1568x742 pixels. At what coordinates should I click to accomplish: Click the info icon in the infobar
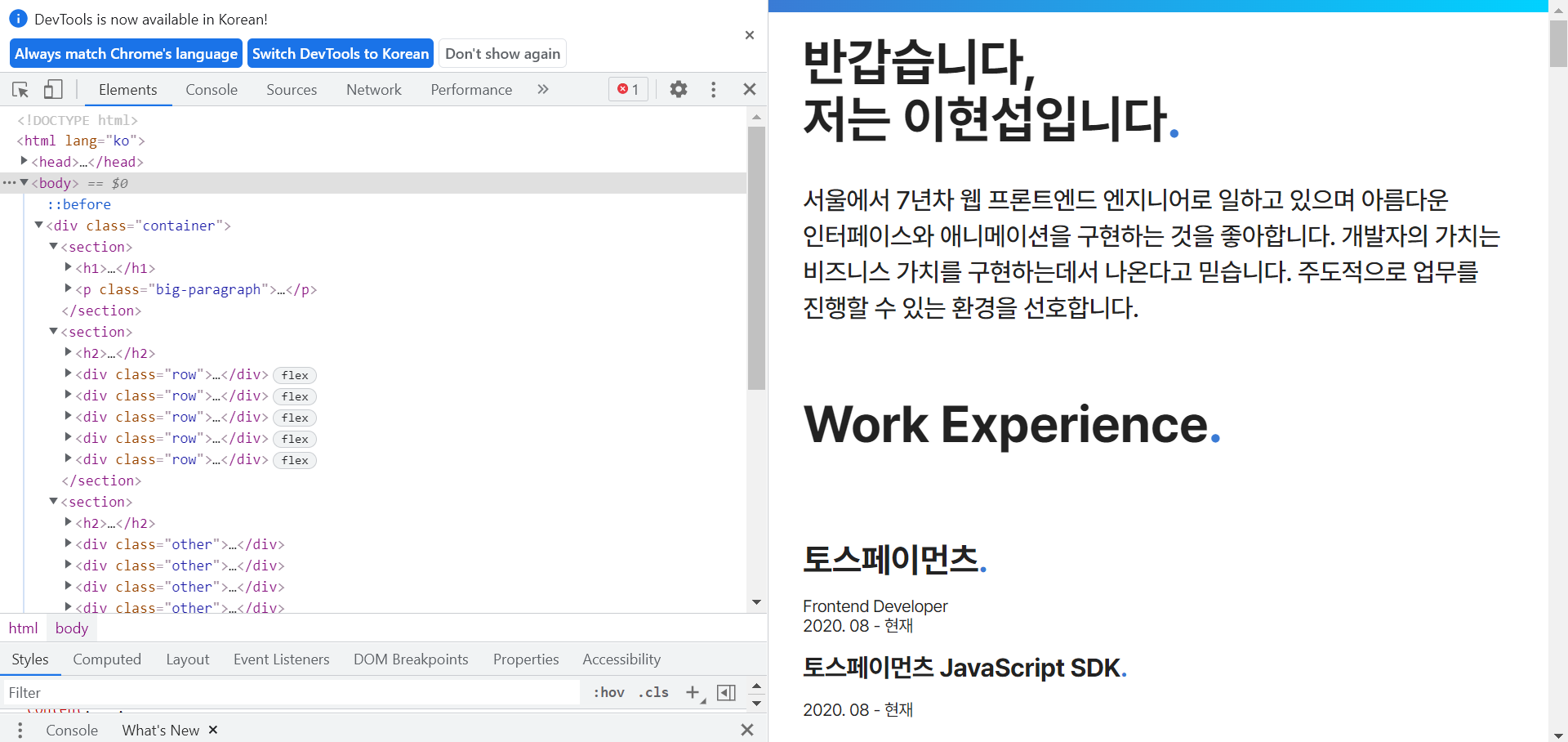18,19
